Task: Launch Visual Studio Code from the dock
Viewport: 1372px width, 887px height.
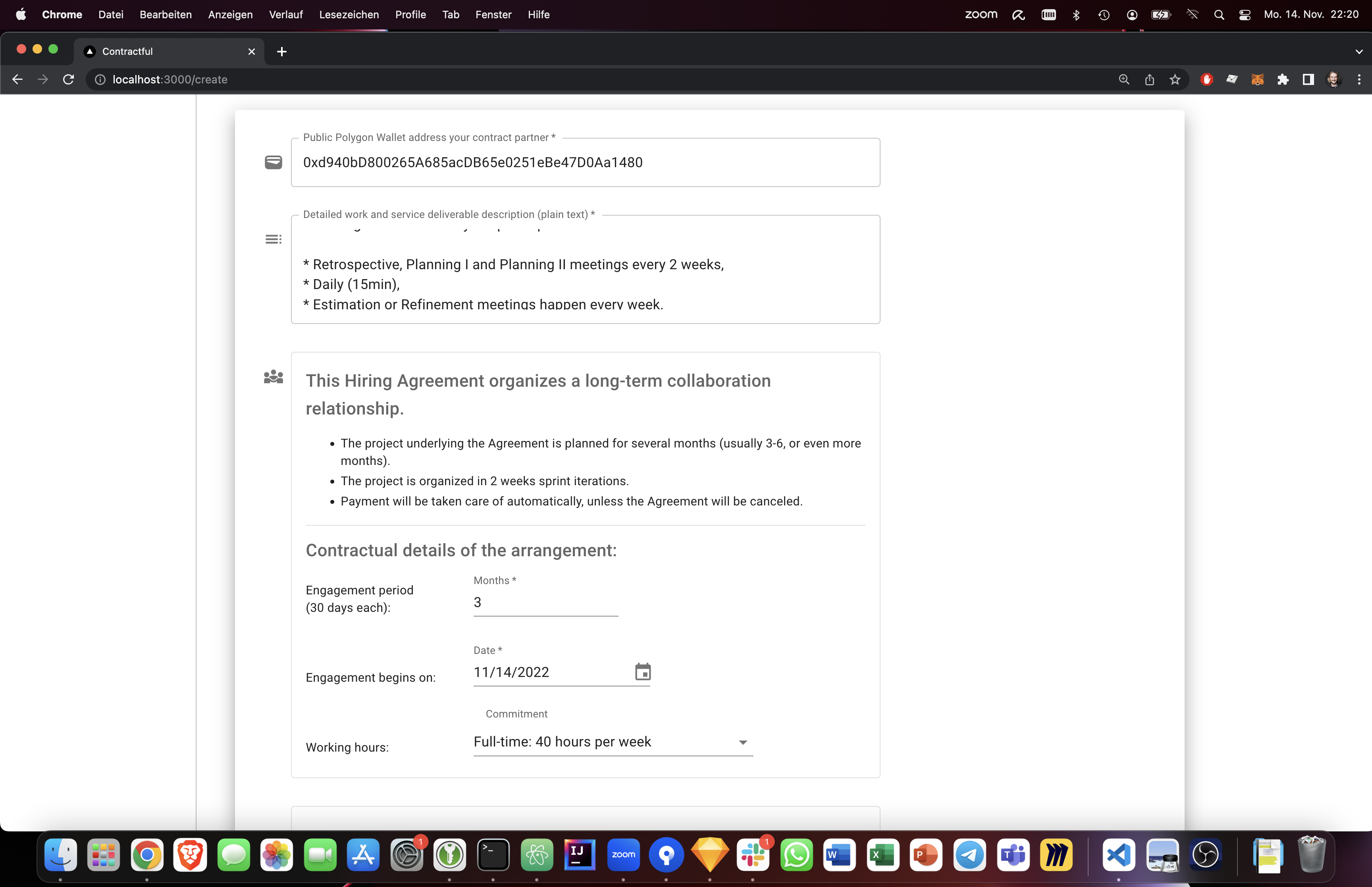Action: click(x=1118, y=855)
